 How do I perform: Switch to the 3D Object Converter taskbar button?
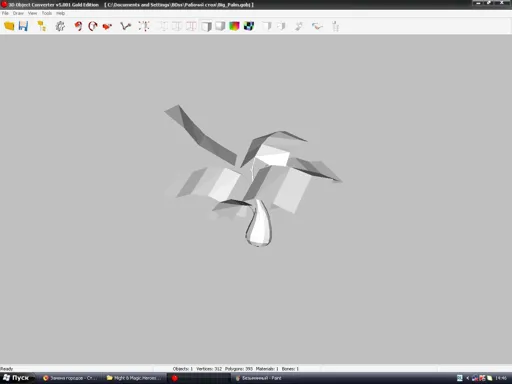pyautogui.click(x=199, y=378)
